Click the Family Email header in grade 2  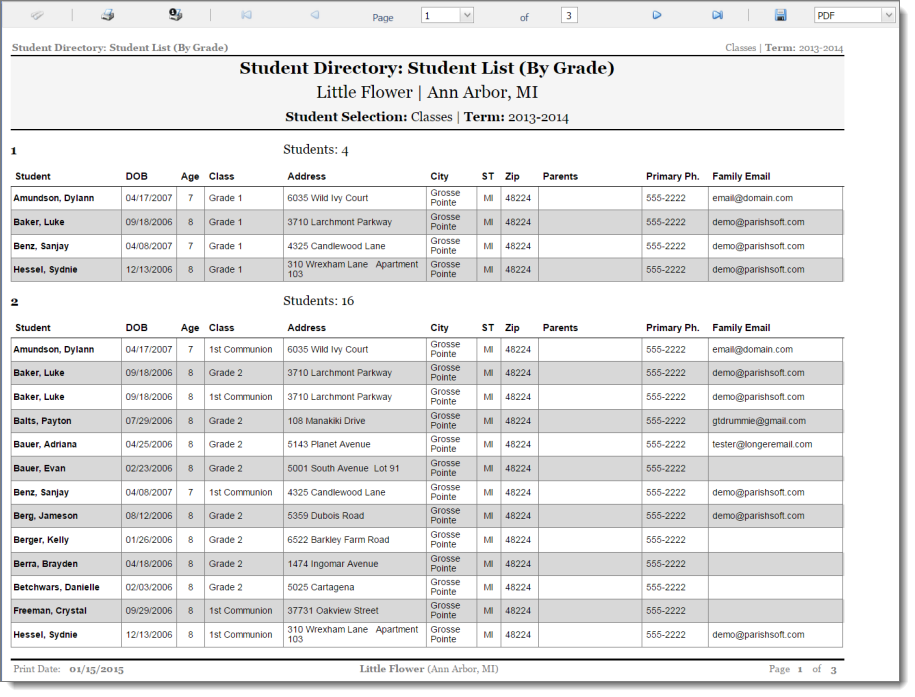tap(741, 327)
